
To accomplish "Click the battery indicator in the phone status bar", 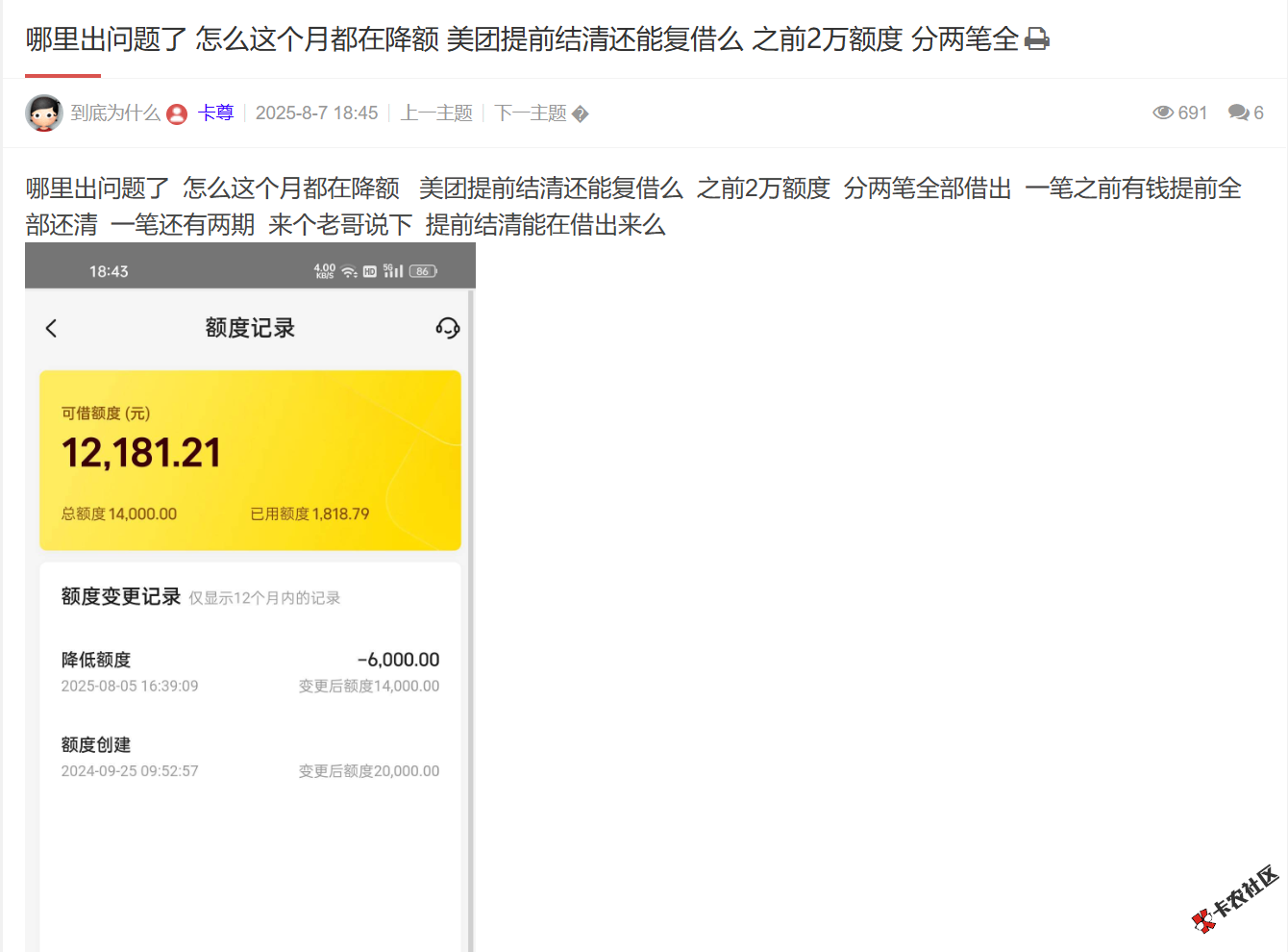I will click(x=421, y=270).
